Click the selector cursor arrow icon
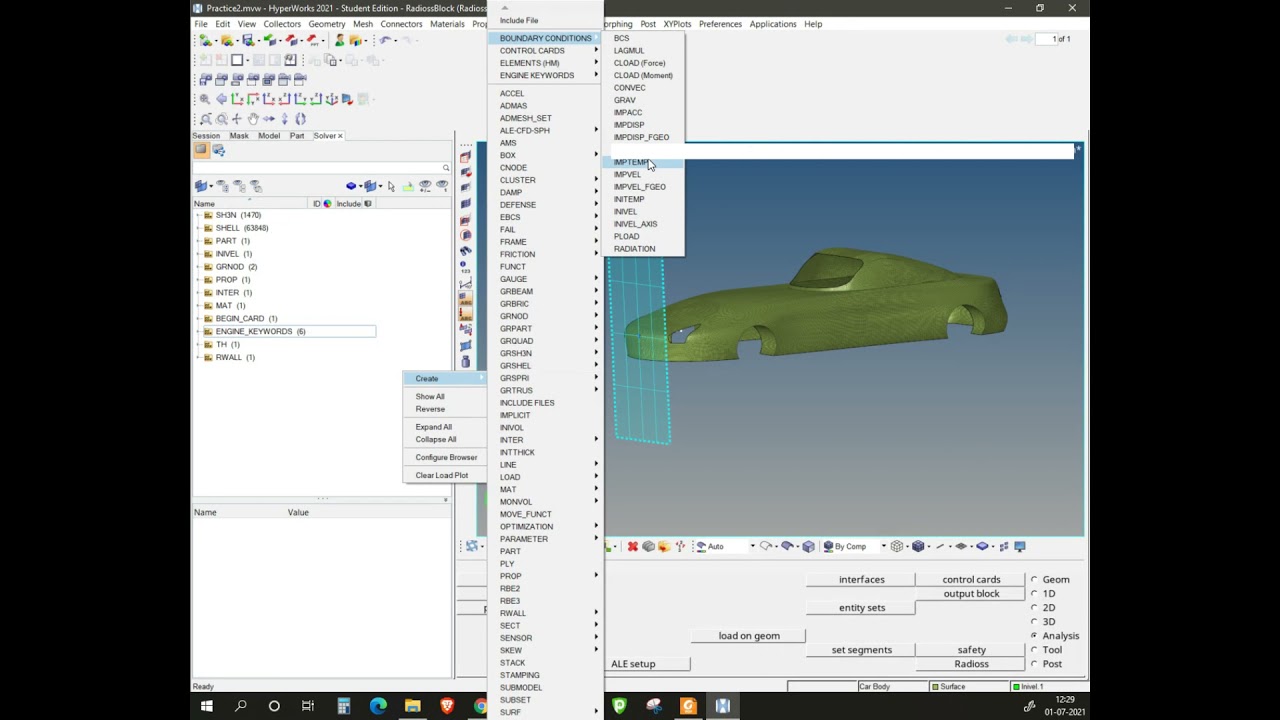Viewport: 1280px width, 720px height. point(391,186)
